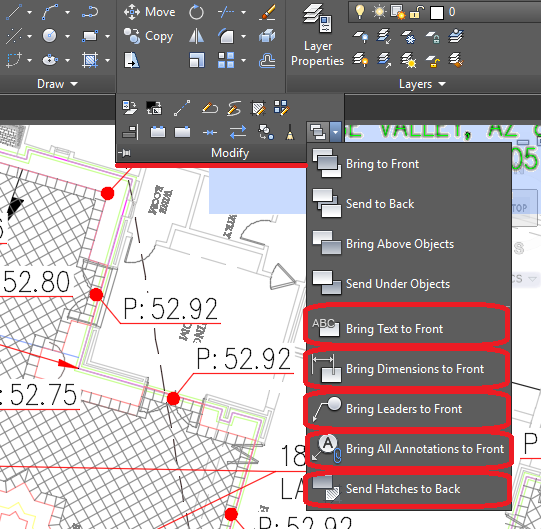541x529 pixels.
Task: Toggle layer 0 viewport freeze icon
Action: 398,12
